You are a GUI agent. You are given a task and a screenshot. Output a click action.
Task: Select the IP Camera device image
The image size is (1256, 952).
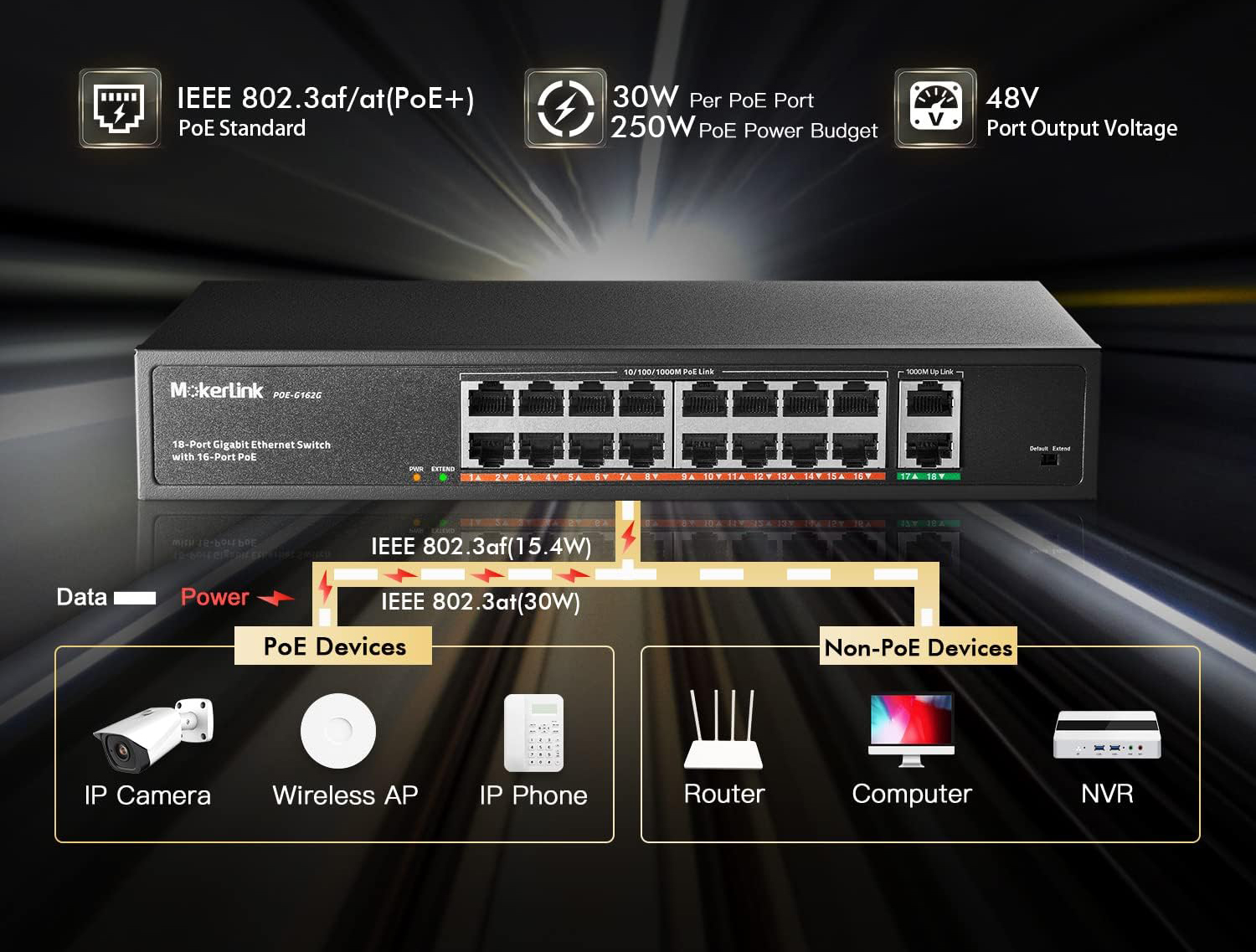click(x=153, y=734)
